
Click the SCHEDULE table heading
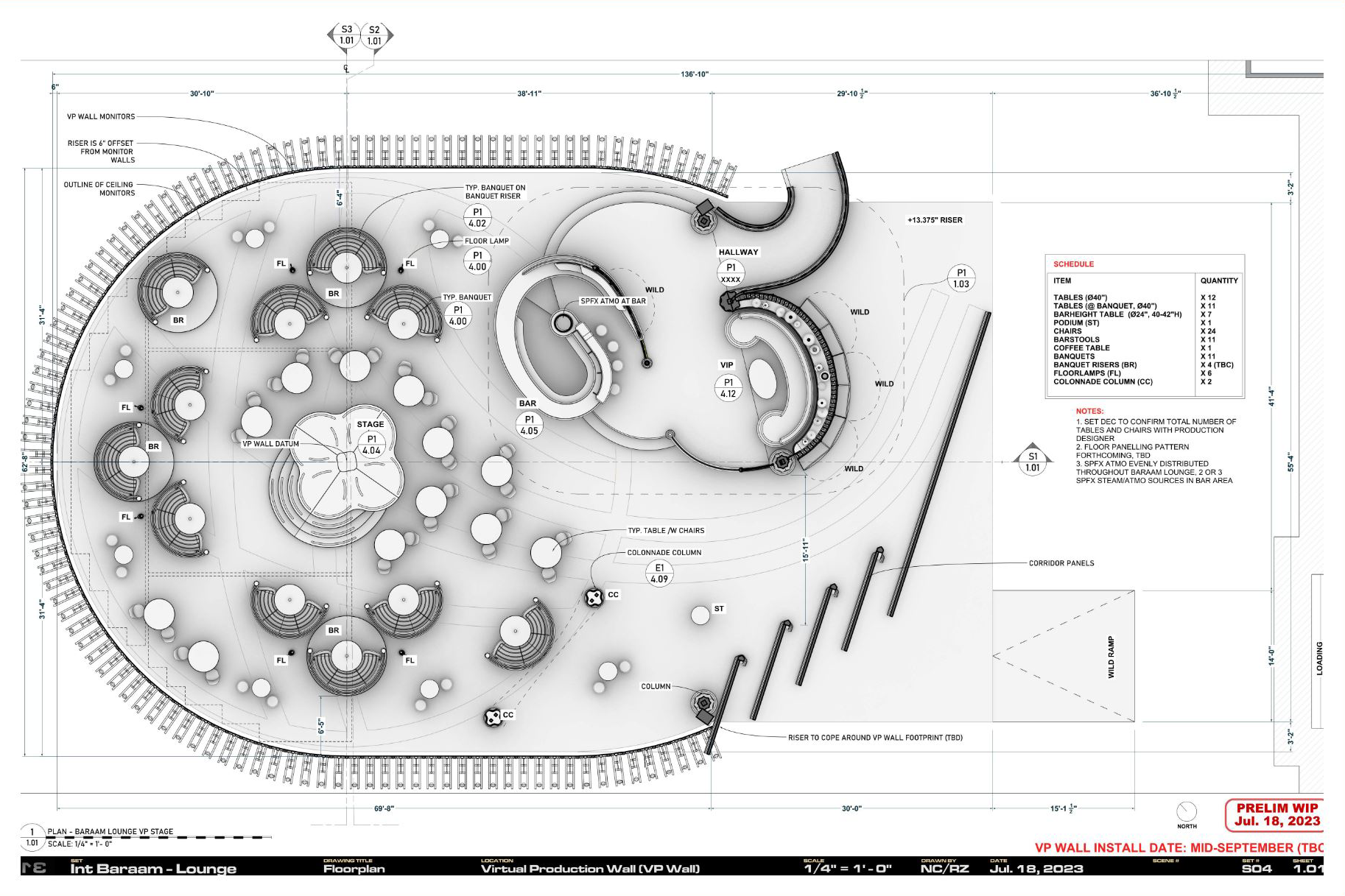(1073, 264)
